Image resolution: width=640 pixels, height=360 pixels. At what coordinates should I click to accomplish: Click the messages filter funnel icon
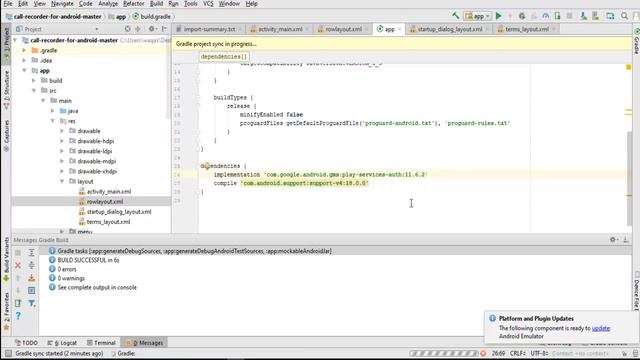(31, 303)
